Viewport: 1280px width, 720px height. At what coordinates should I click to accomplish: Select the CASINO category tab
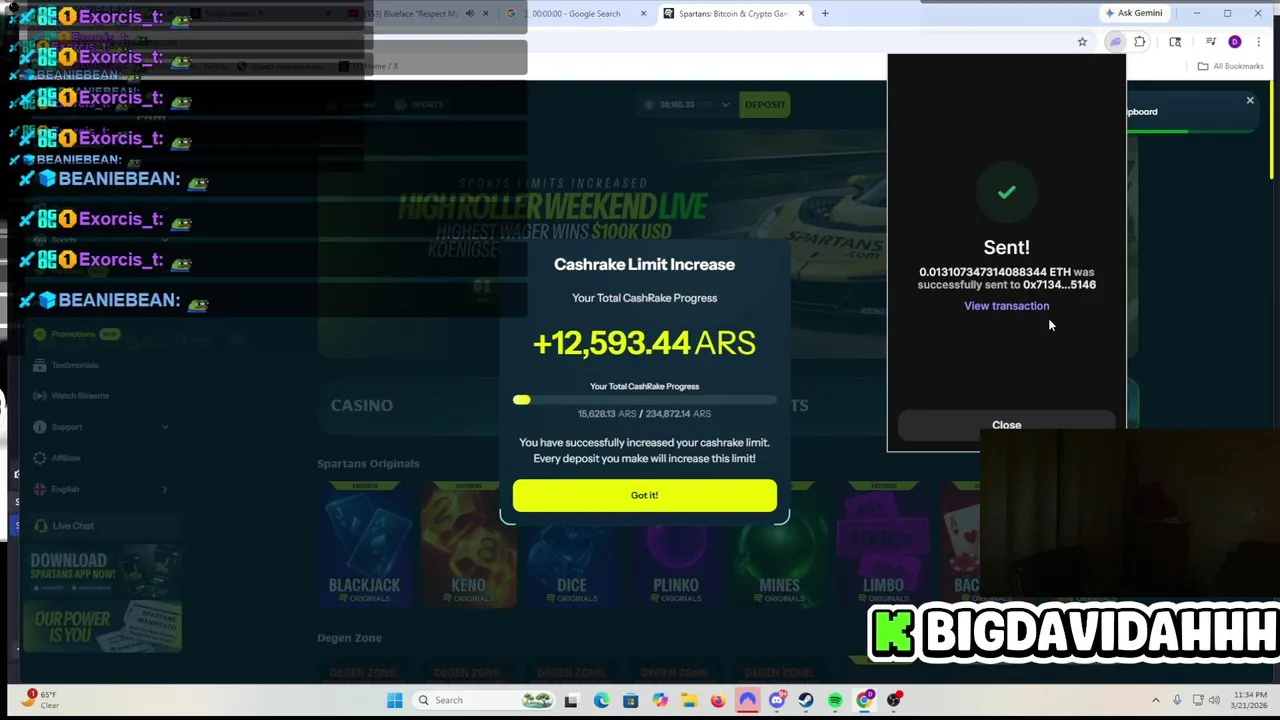(x=362, y=405)
